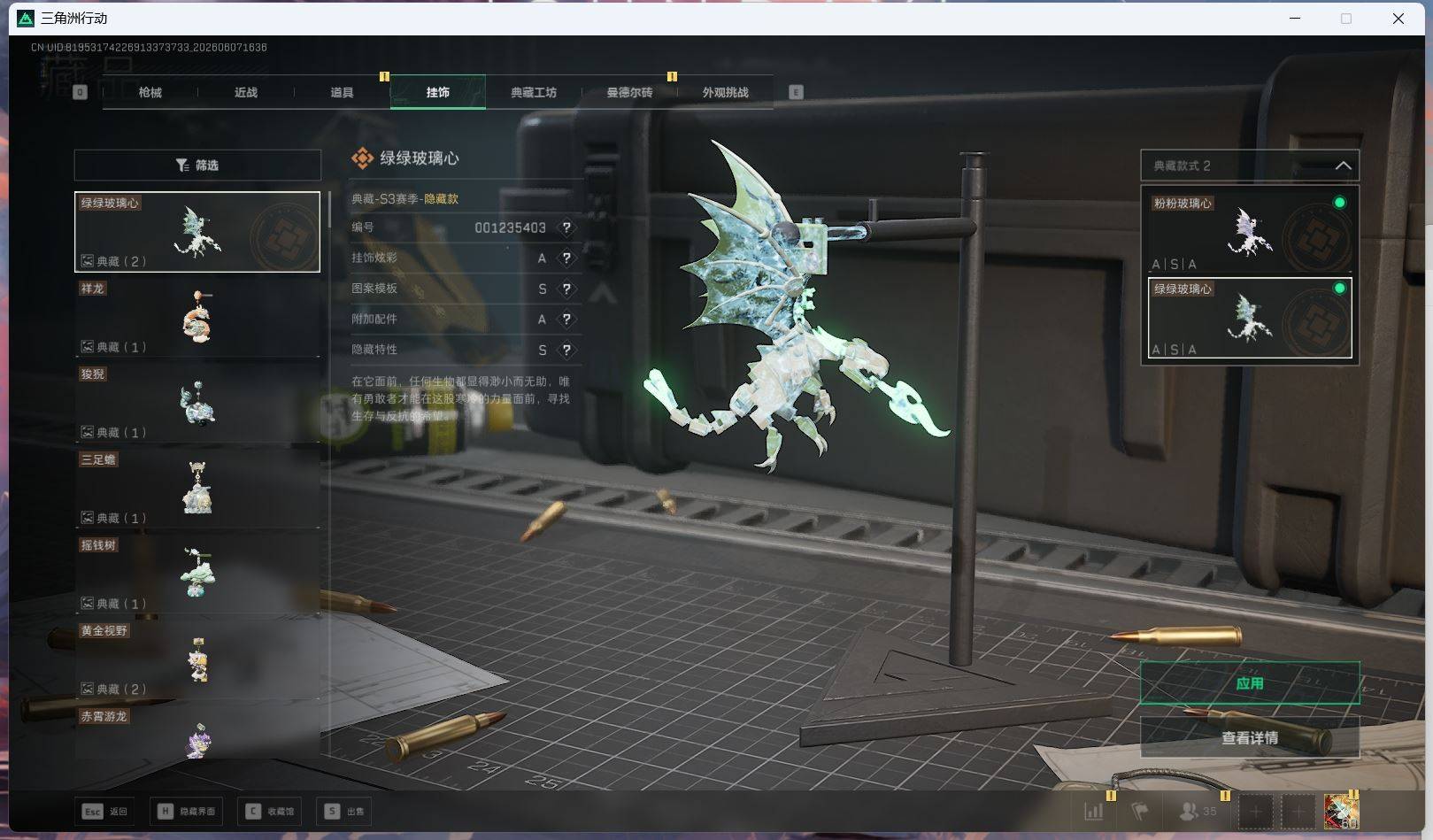This screenshot has width=1433, height=840.
Task: Click the H 隐藏界面 button
Action: 186,811
